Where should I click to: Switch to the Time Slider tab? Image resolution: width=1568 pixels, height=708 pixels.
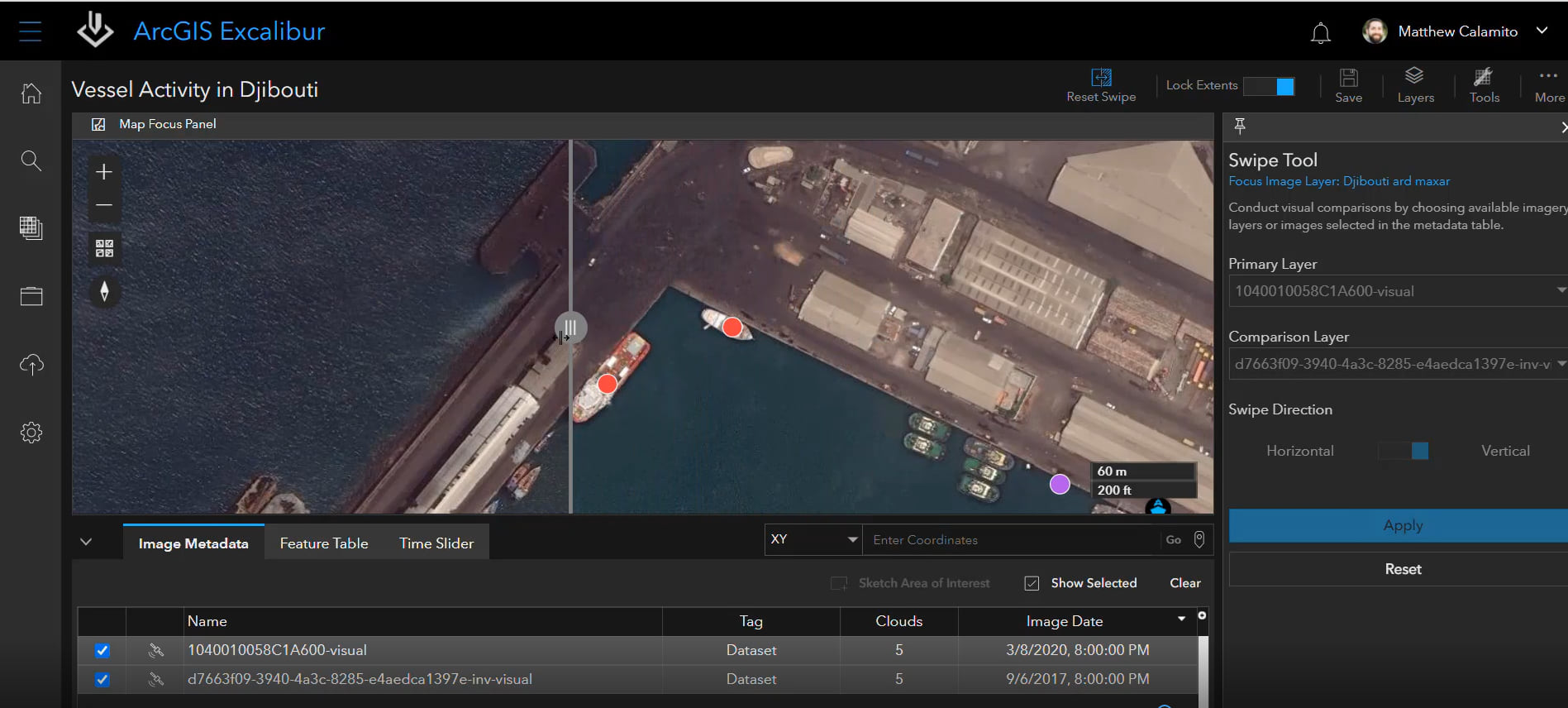436,543
